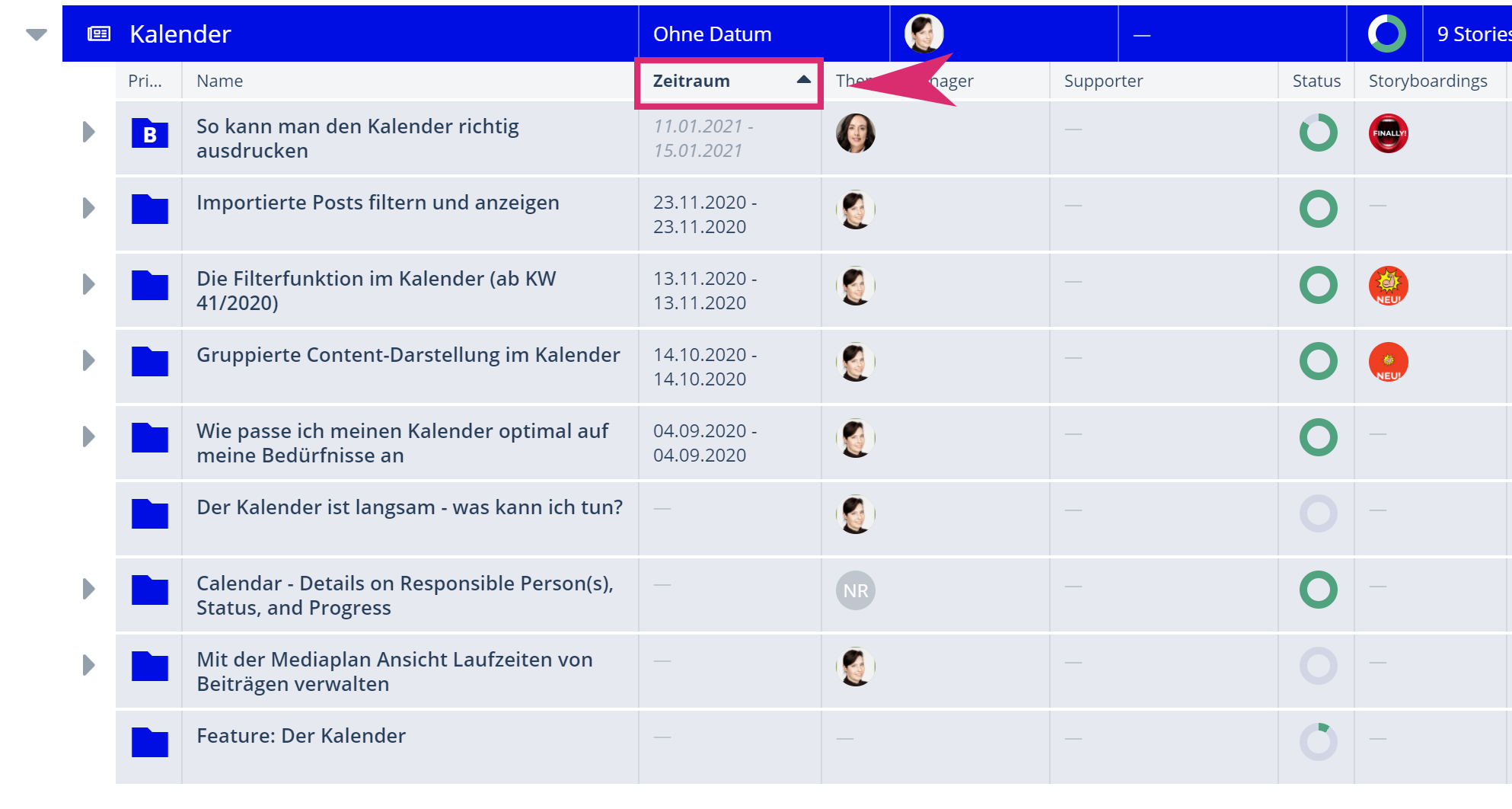Expand the 'Wie passe ich meinen Kalender' row

coord(88,436)
